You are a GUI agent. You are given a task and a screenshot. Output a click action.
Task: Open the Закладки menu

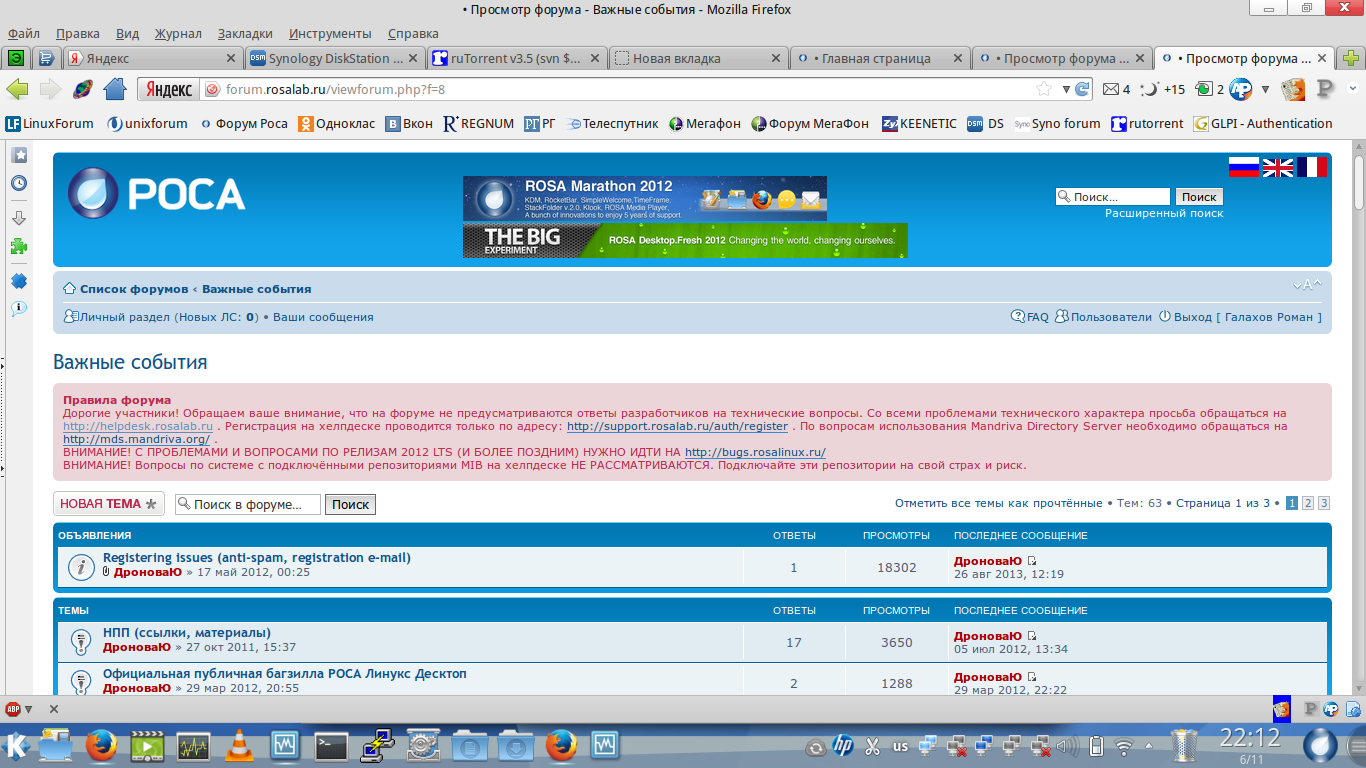245,34
